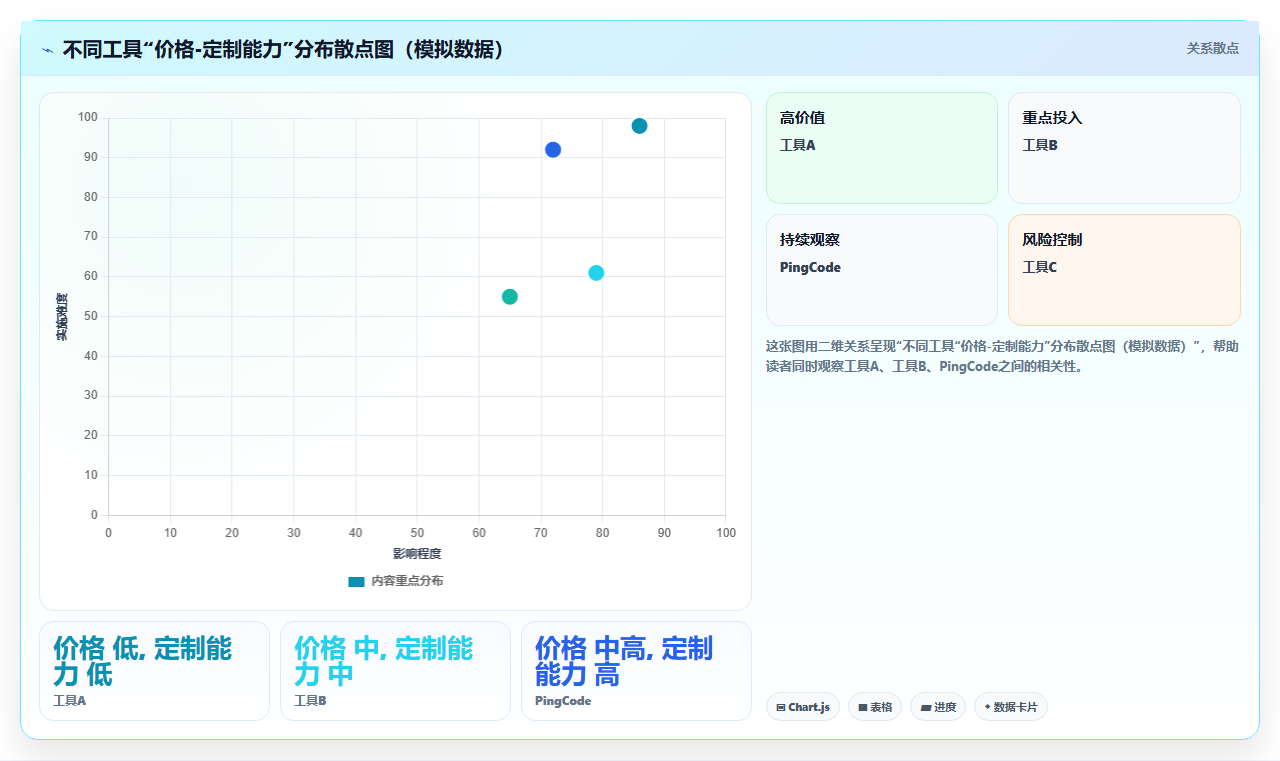Click the lightning bolt icon in header
The height and width of the screenshot is (761, 1280).
[x=47, y=50]
